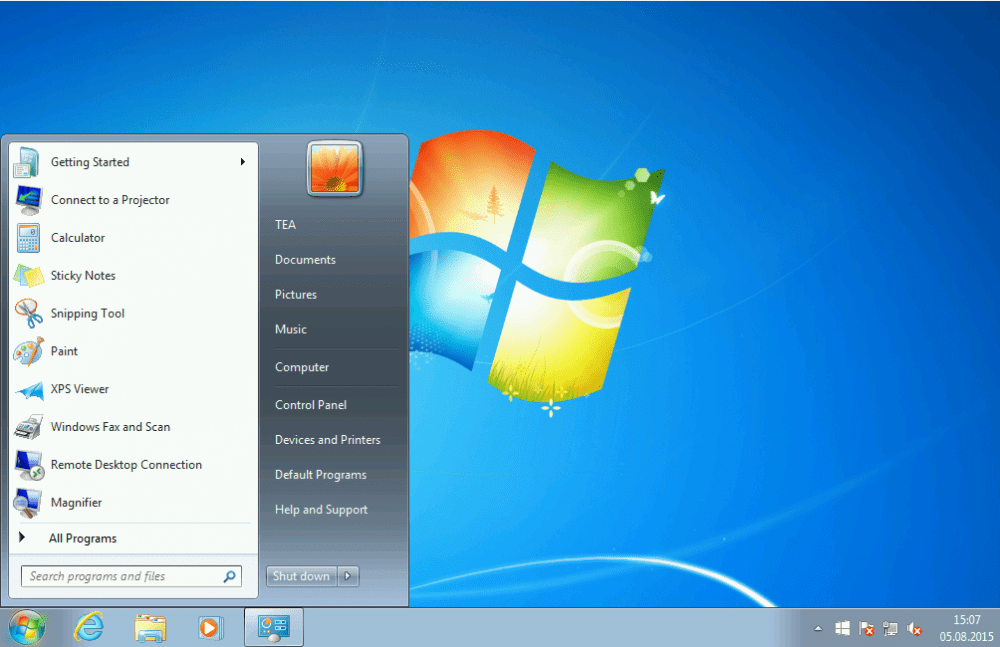The height and width of the screenshot is (647, 1000).
Task: Open Pictures library link
Action: pos(295,294)
